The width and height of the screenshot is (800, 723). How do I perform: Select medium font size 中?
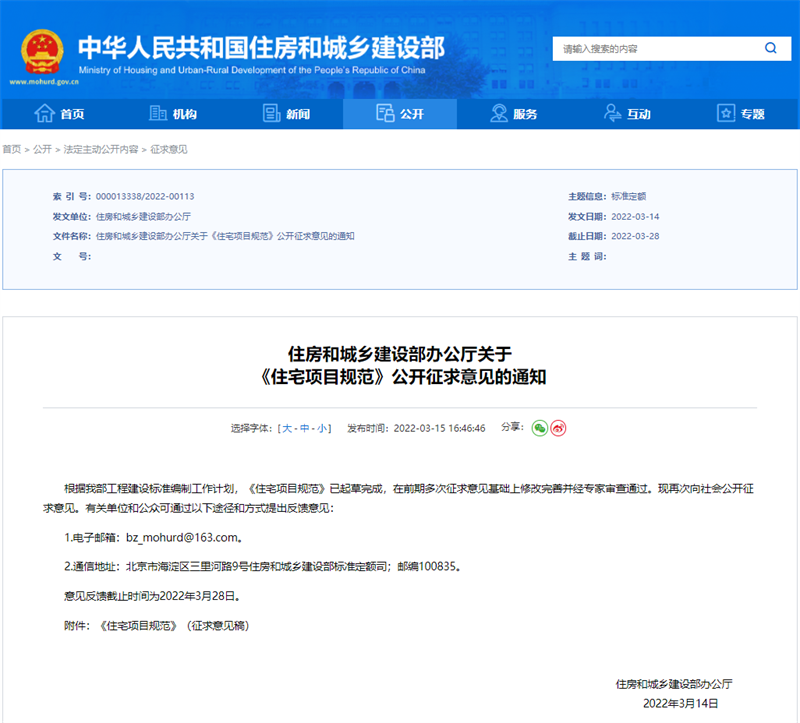(x=305, y=428)
